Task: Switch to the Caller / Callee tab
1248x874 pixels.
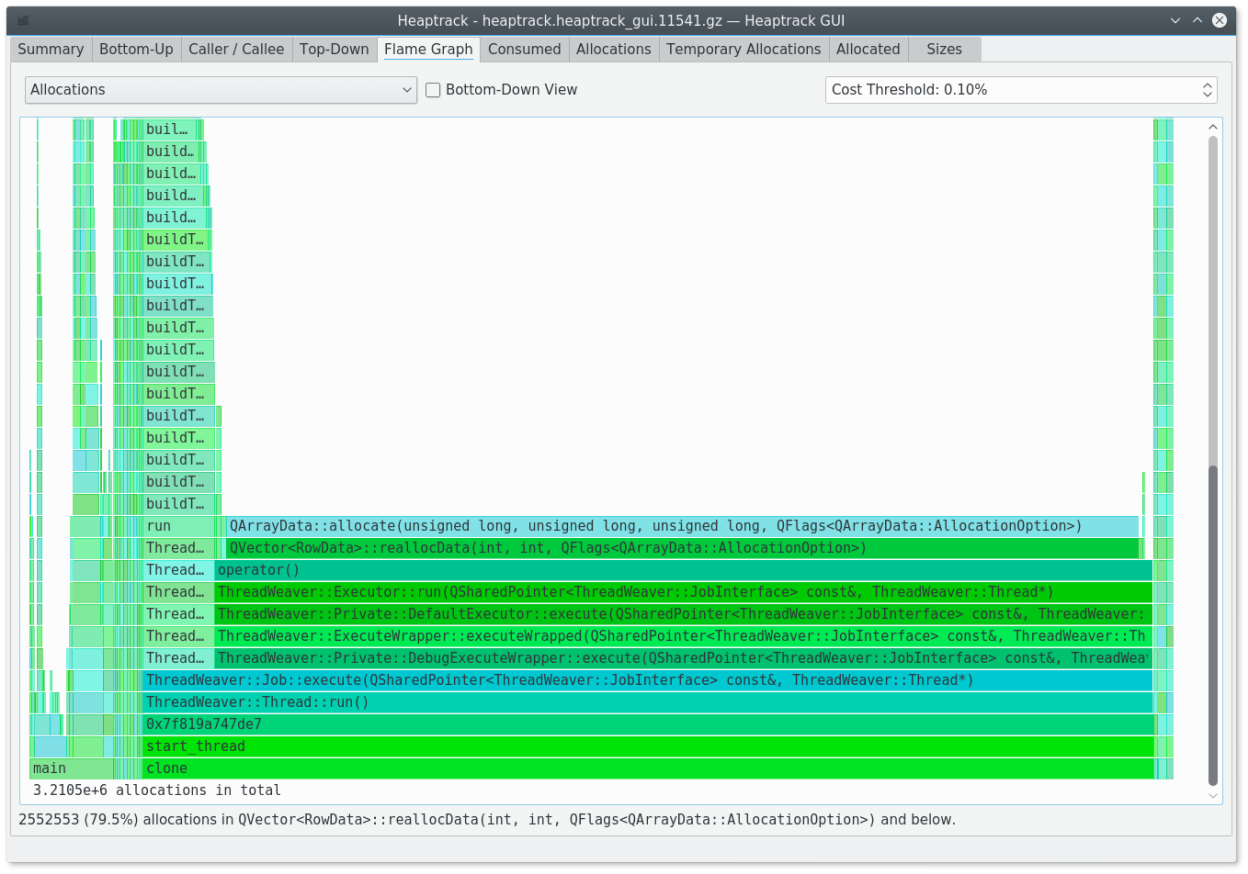Action: coord(236,49)
